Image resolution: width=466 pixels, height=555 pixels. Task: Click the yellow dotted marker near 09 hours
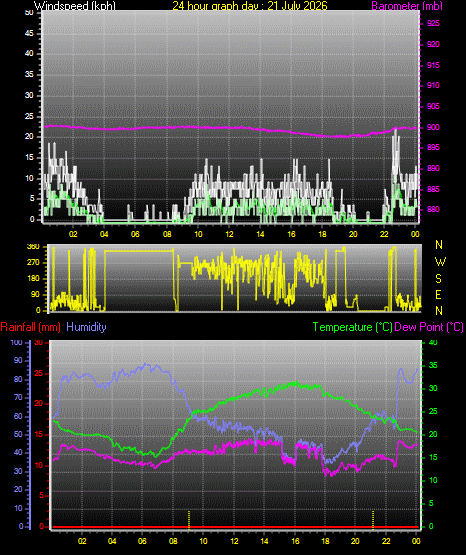(x=189, y=520)
